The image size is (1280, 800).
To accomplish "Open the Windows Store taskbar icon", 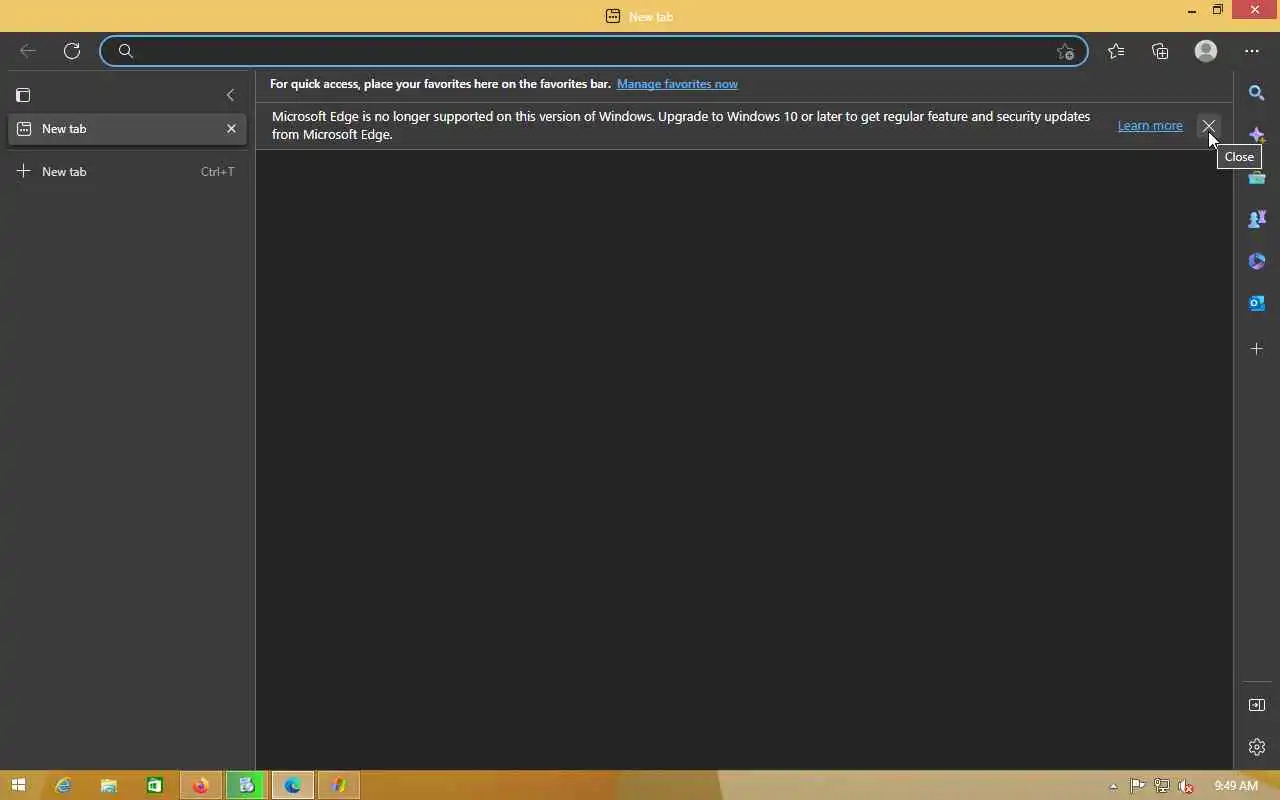I will (x=155, y=785).
